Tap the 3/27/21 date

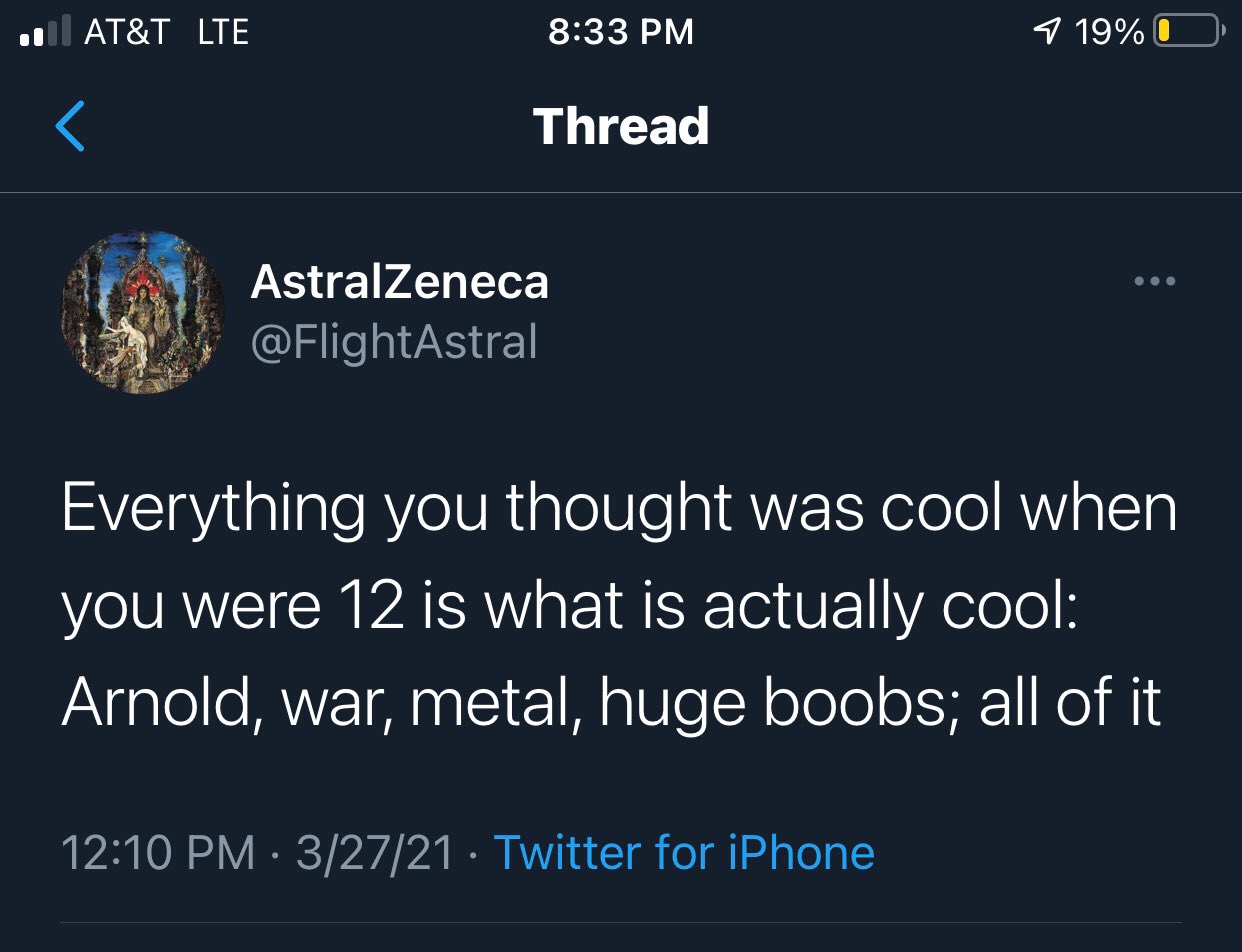click(374, 853)
